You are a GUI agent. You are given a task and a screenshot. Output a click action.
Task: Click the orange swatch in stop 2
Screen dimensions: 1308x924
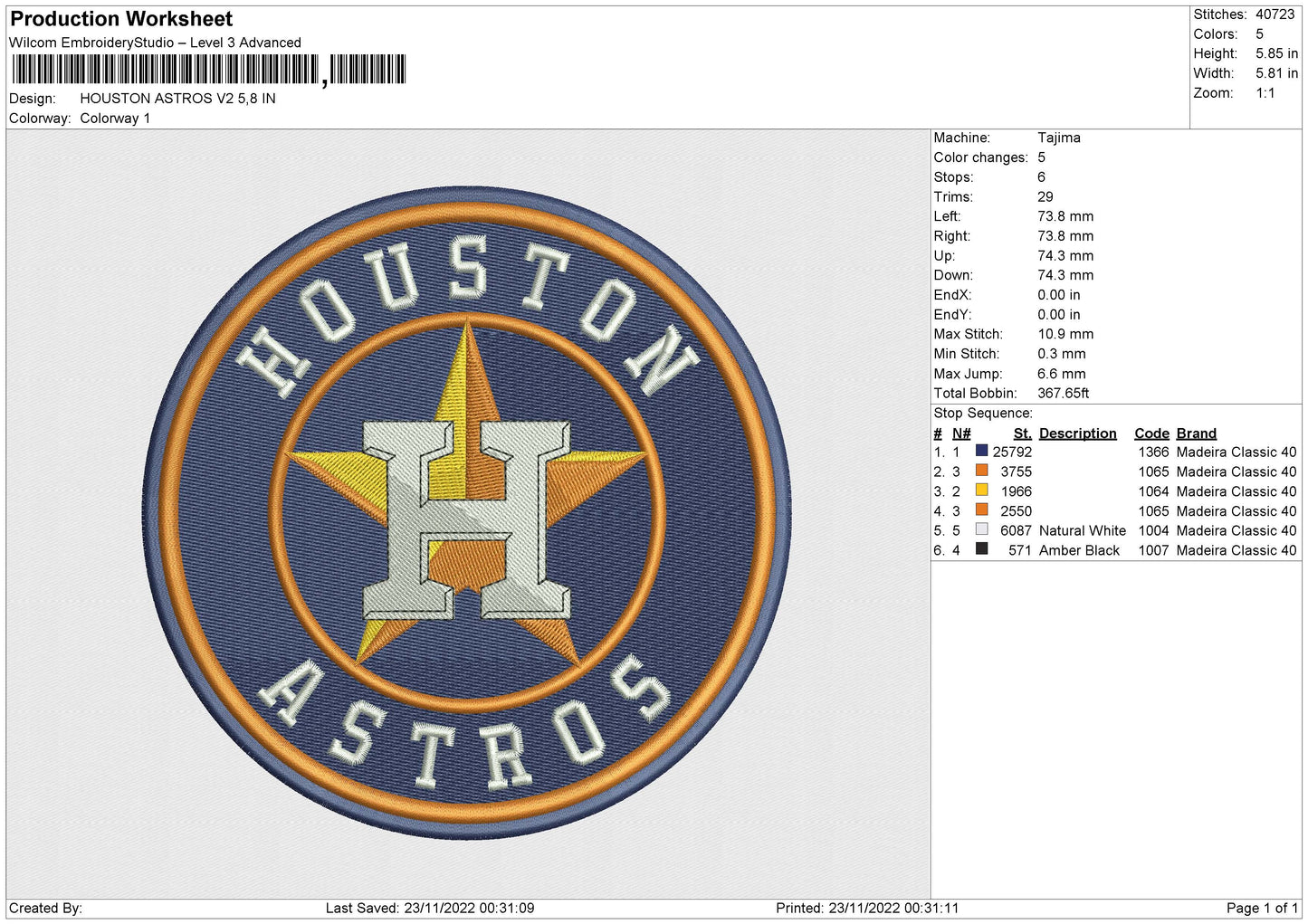pyautogui.click(x=981, y=471)
